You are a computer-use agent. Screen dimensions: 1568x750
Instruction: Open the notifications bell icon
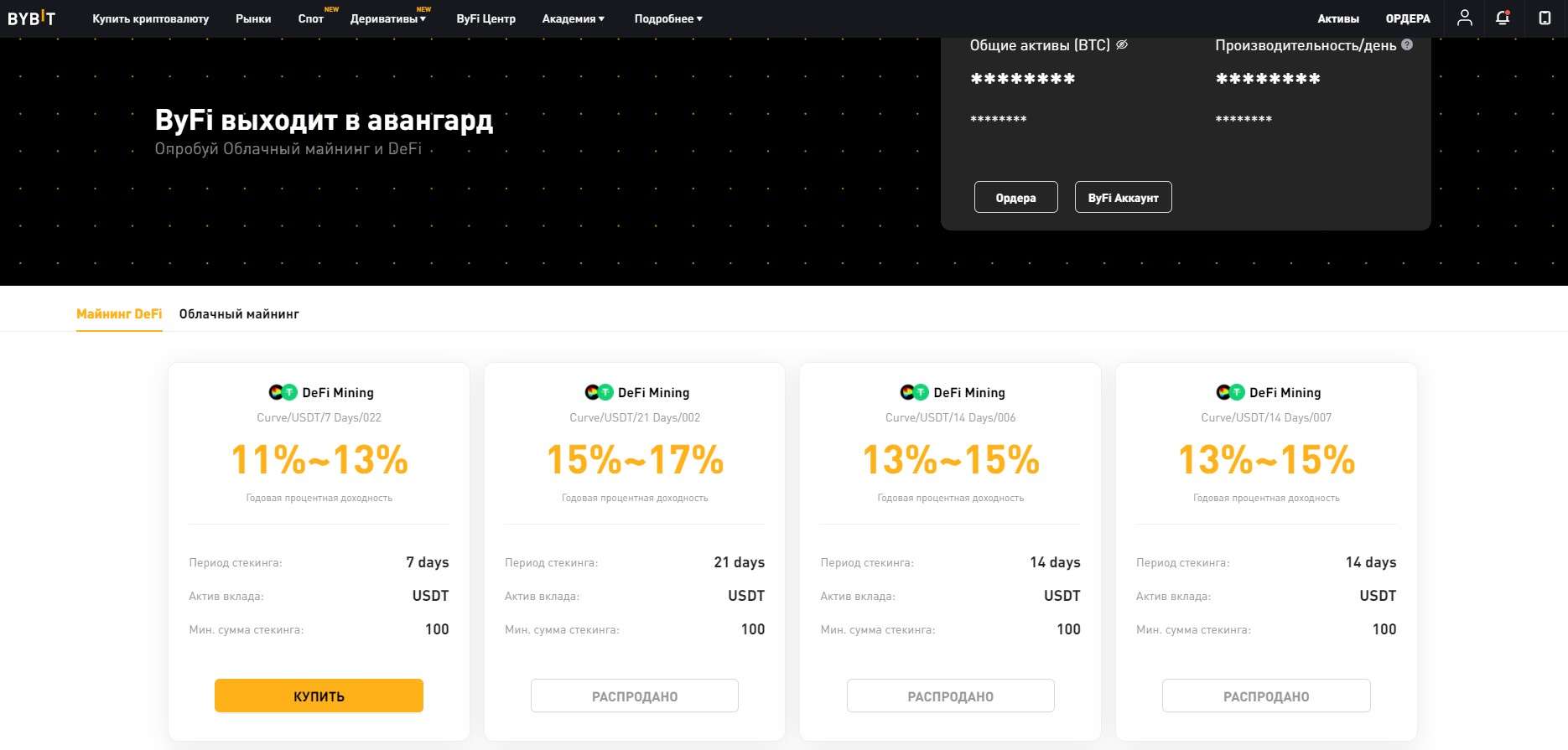point(1503,18)
